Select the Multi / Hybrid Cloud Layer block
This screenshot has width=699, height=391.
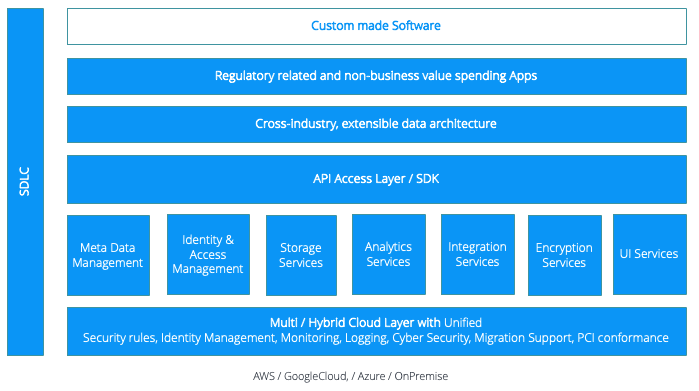377,331
